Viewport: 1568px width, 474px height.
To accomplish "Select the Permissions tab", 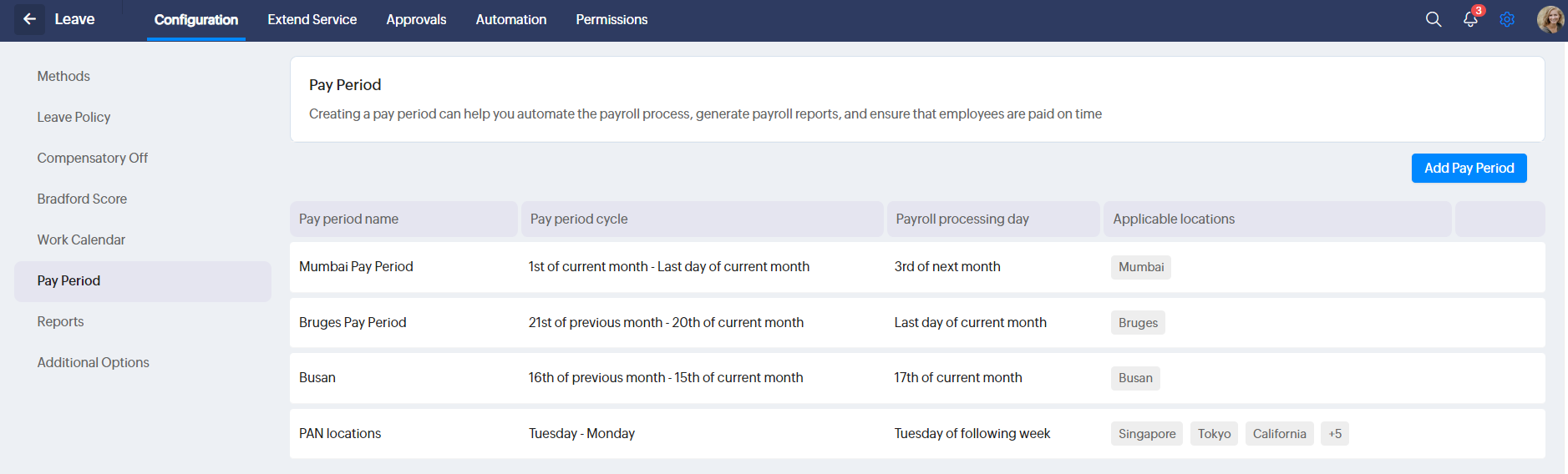I will [611, 19].
